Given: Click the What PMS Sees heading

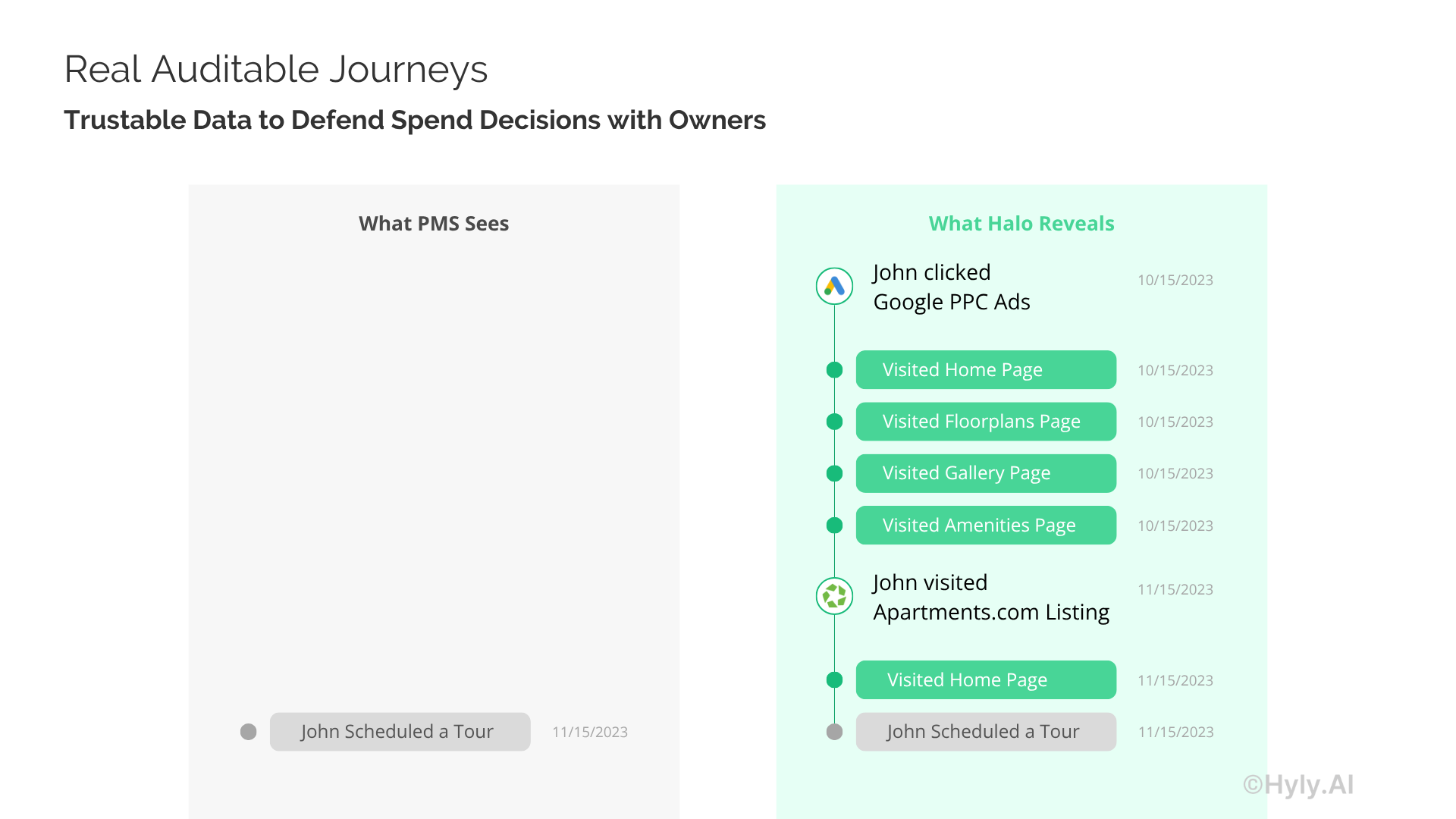Looking at the screenshot, I should pos(434,224).
